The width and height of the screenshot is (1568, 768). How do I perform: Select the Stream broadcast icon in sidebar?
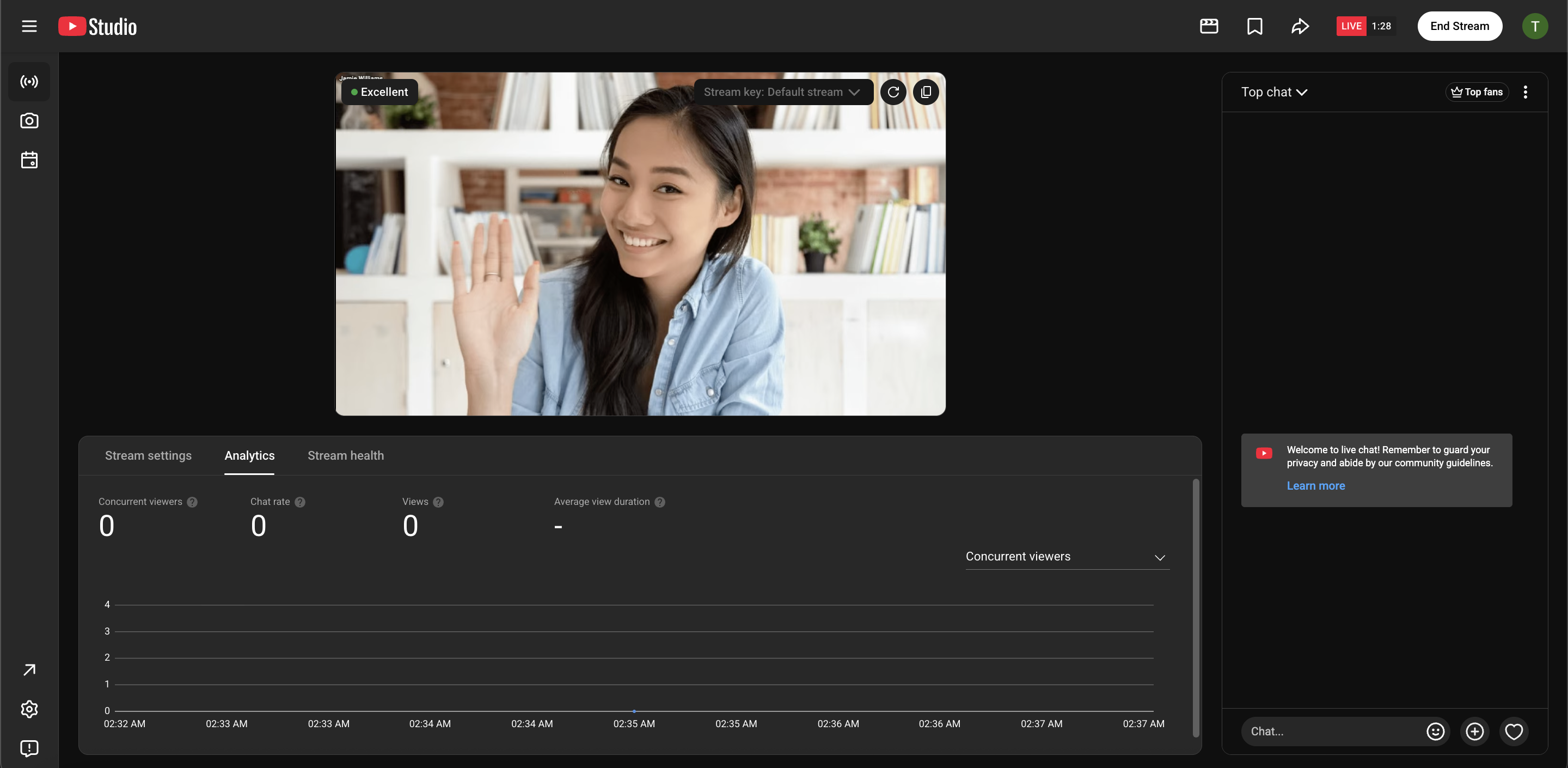pyautogui.click(x=29, y=82)
